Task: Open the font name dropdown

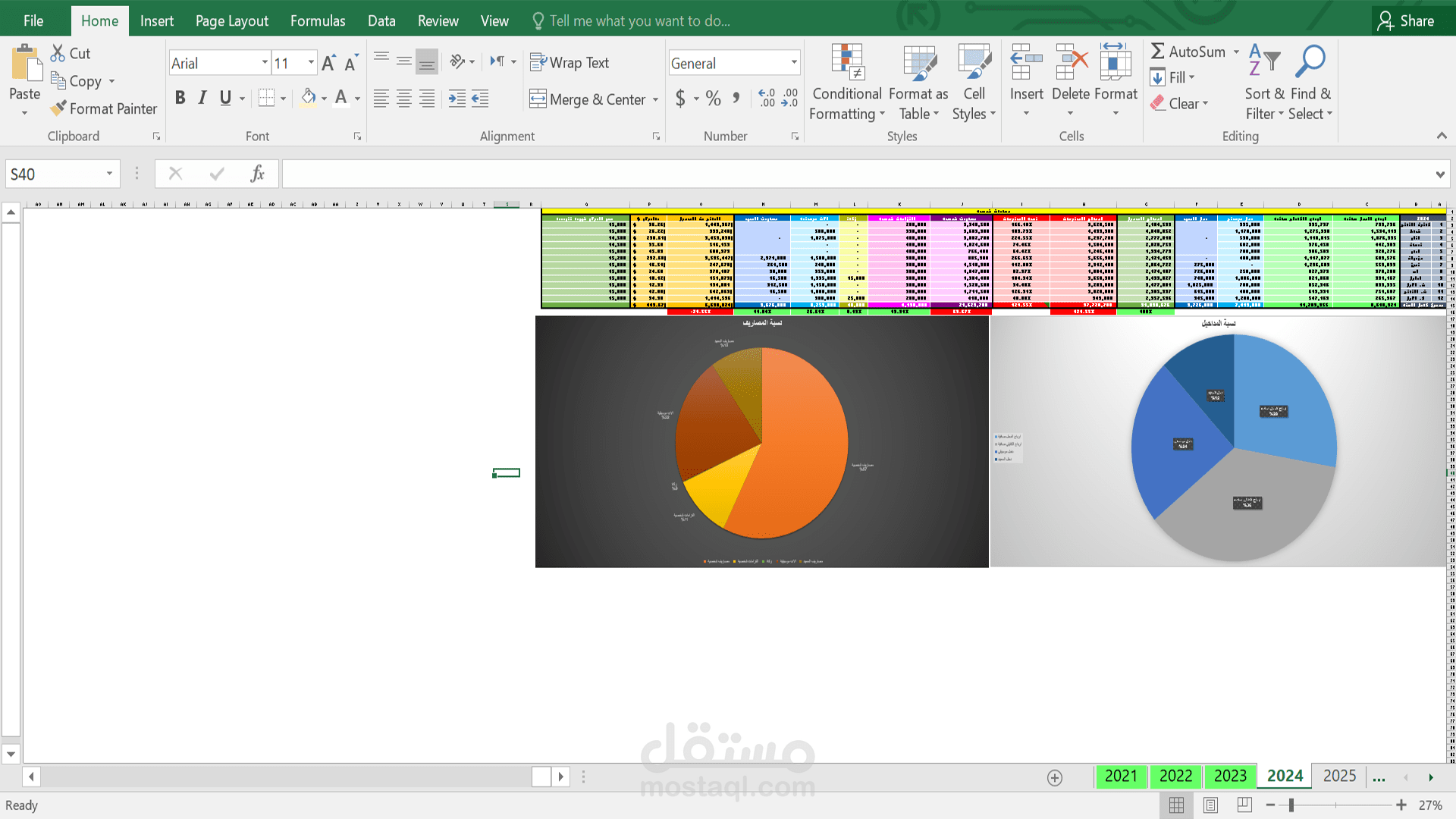Action: [x=265, y=63]
